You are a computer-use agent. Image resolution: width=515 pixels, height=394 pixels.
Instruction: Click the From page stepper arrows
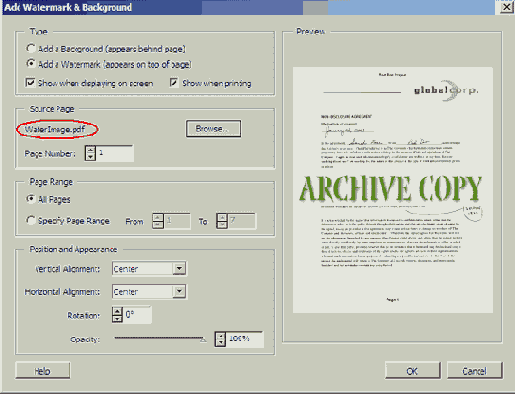158,221
